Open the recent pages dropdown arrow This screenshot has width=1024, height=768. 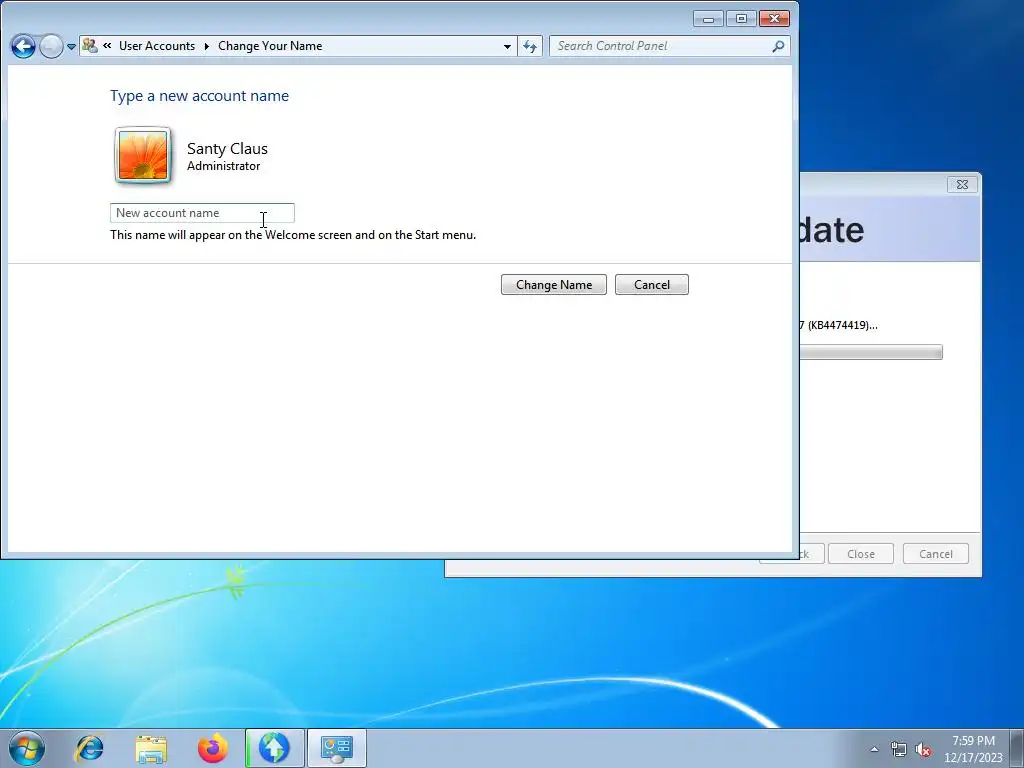71,47
